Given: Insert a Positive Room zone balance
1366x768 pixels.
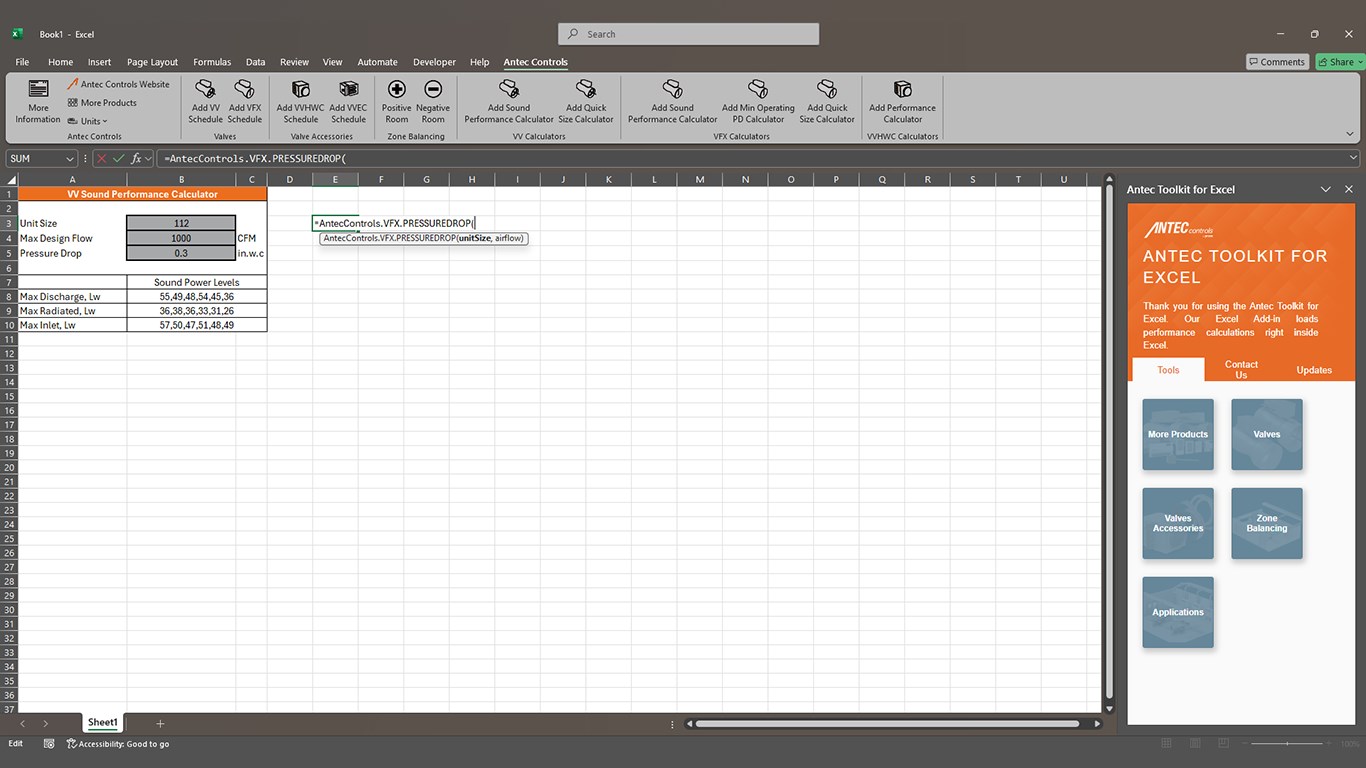Looking at the screenshot, I should (x=397, y=101).
